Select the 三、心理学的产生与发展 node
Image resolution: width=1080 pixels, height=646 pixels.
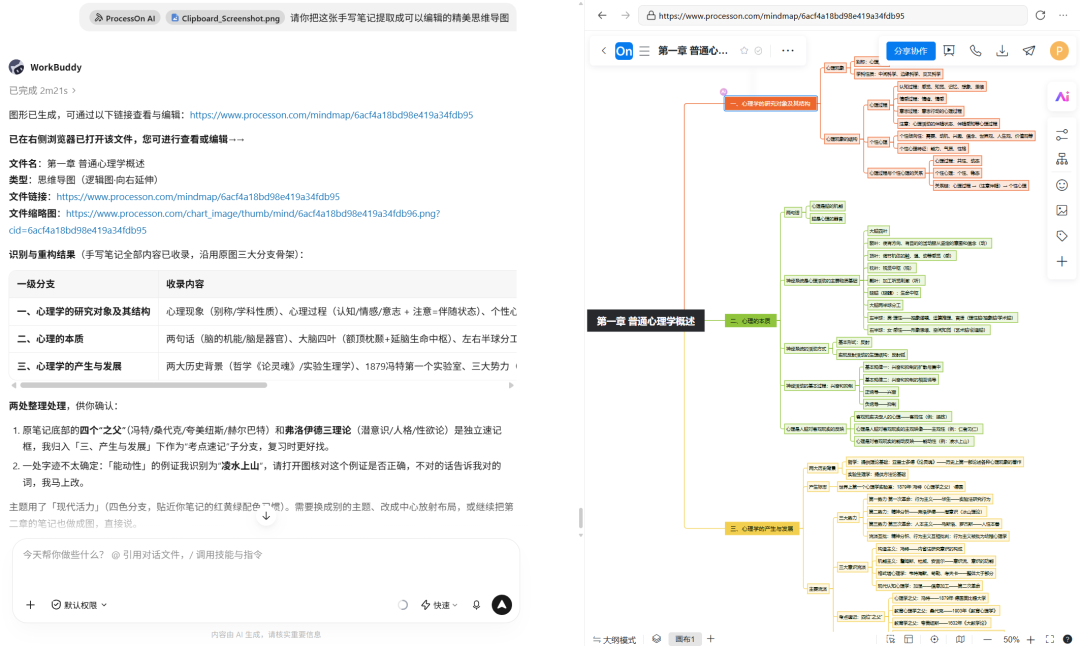pyautogui.click(x=762, y=529)
